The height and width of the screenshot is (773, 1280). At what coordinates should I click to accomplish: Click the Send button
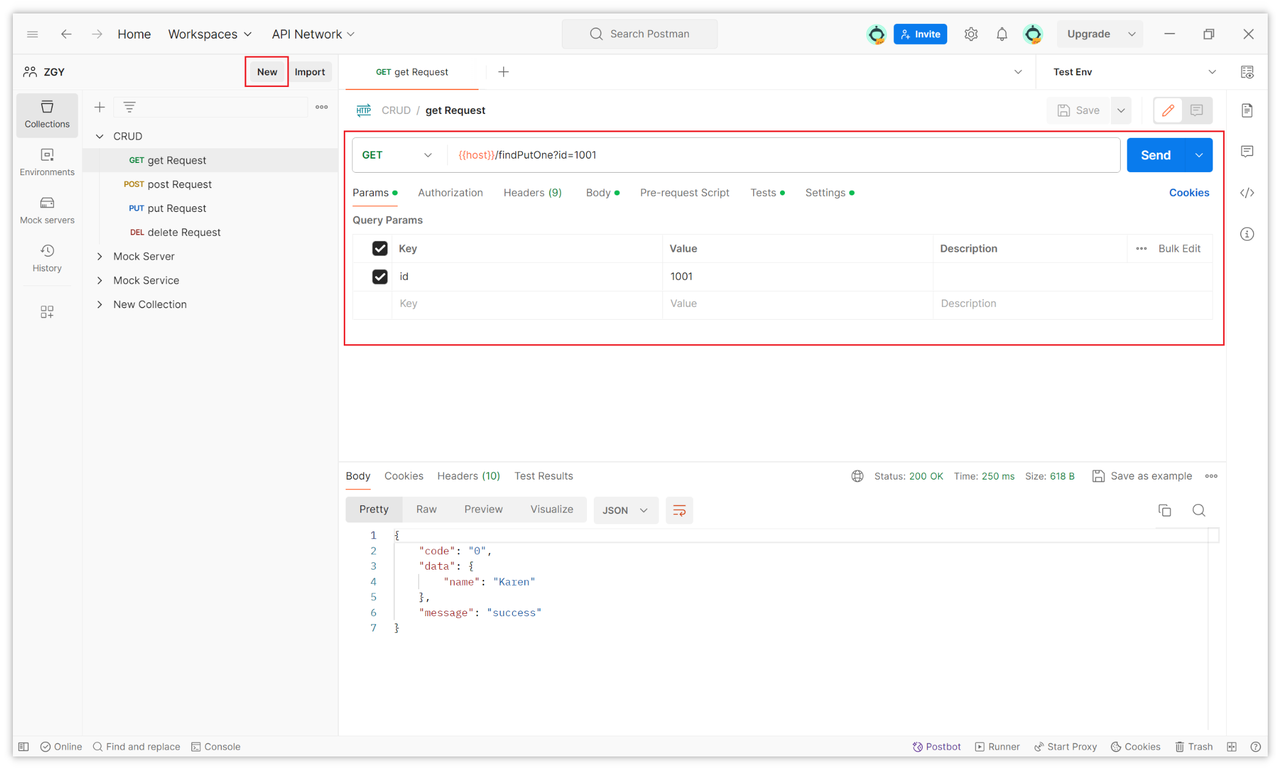coord(1156,155)
